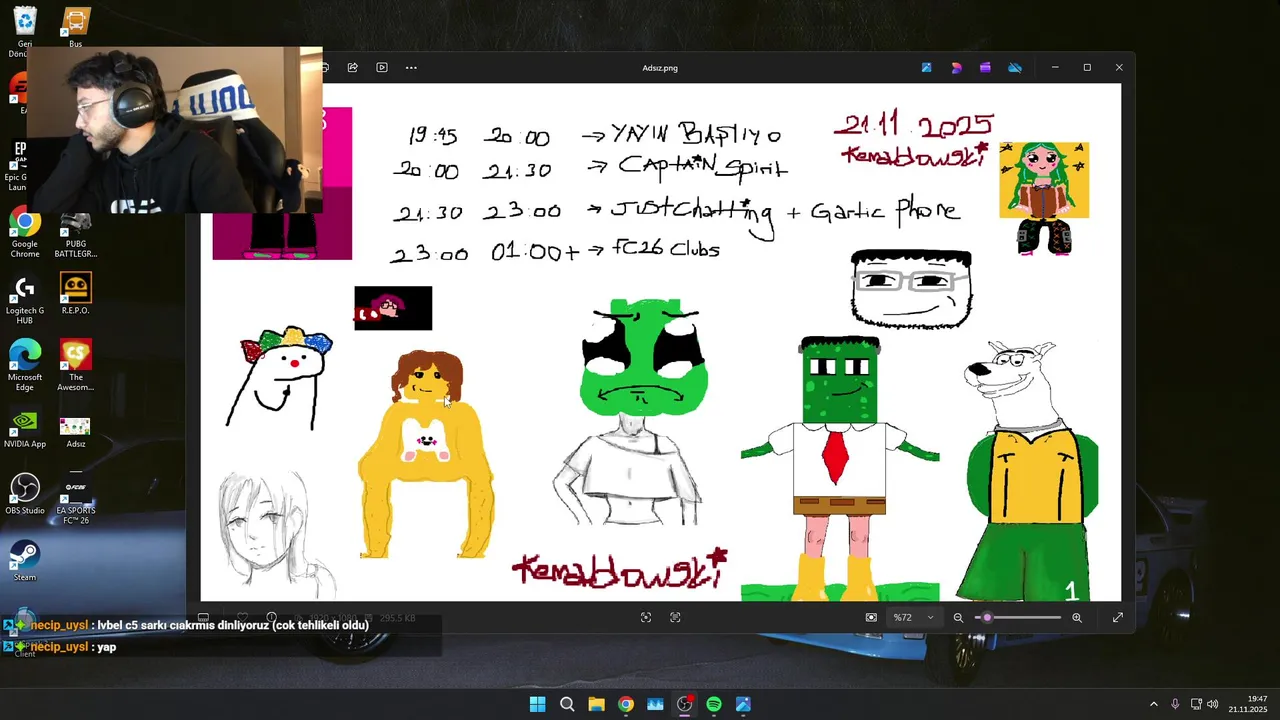Select Logitech G HUB desktop icon
This screenshot has height=720, width=1280.
pos(25,300)
